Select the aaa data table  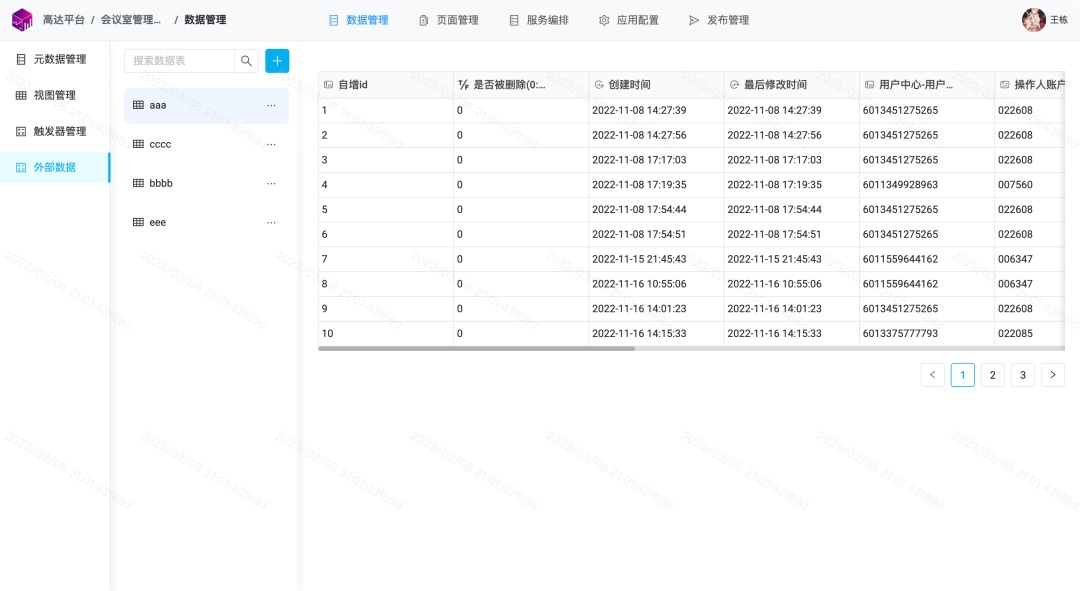(x=207, y=105)
